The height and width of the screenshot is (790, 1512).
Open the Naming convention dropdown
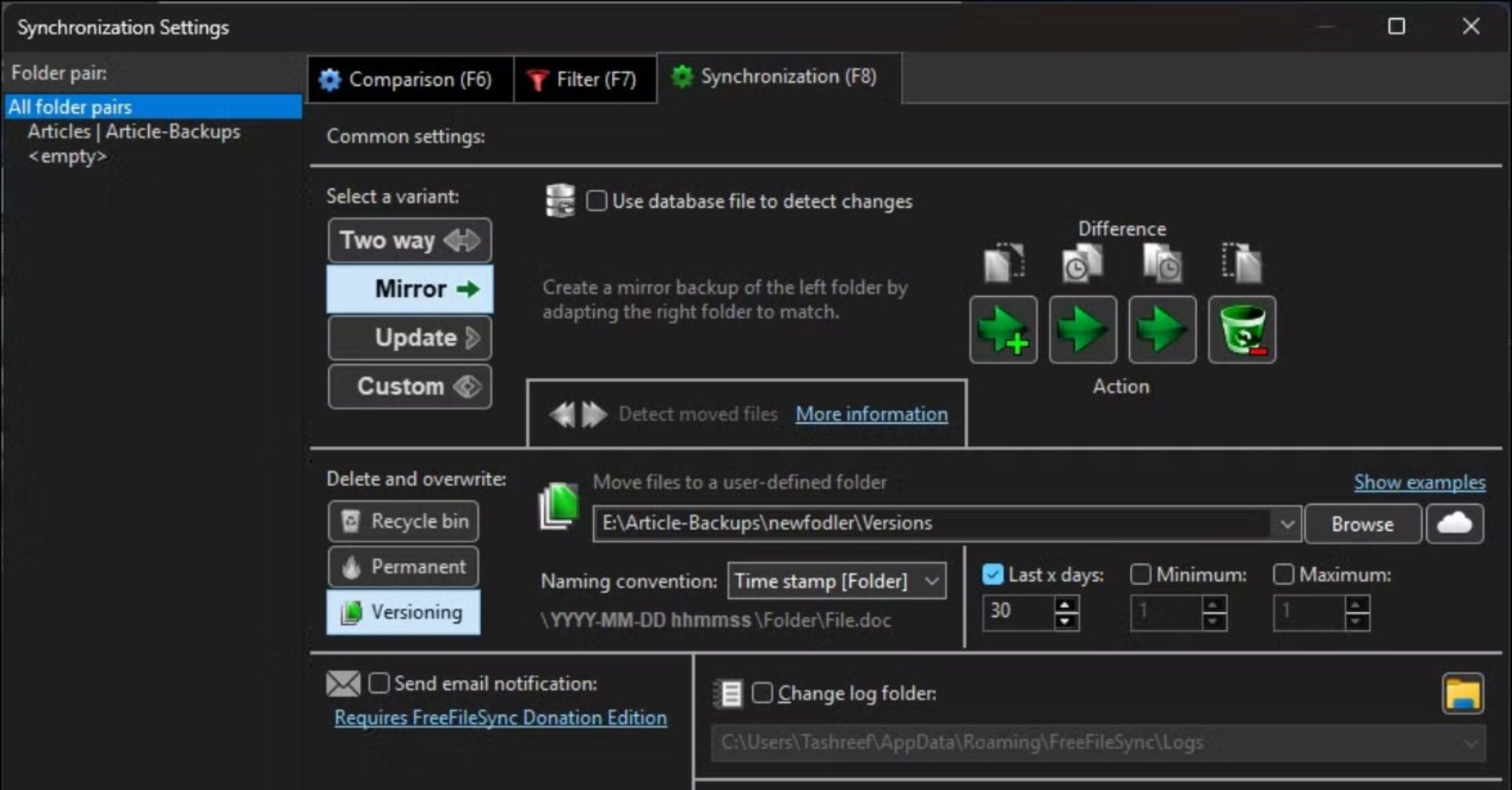point(836,581)
